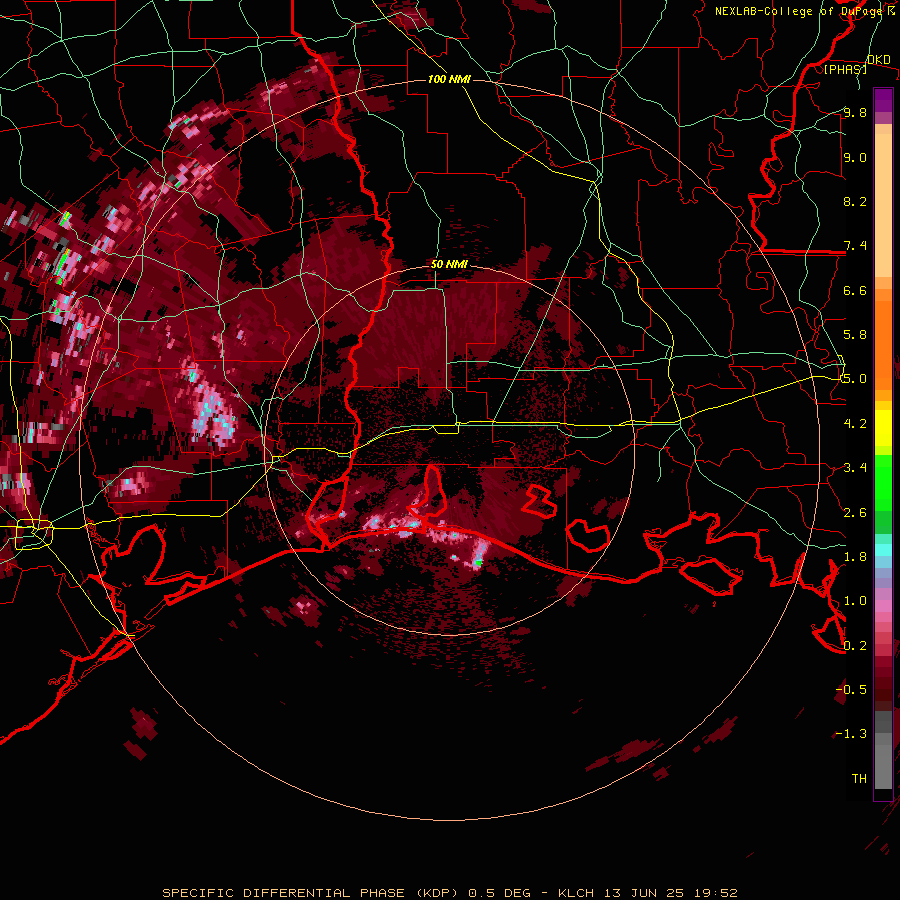900x900 pixels.
Task: Click the -0.5 value on color scale
Action: click(851, 690)
